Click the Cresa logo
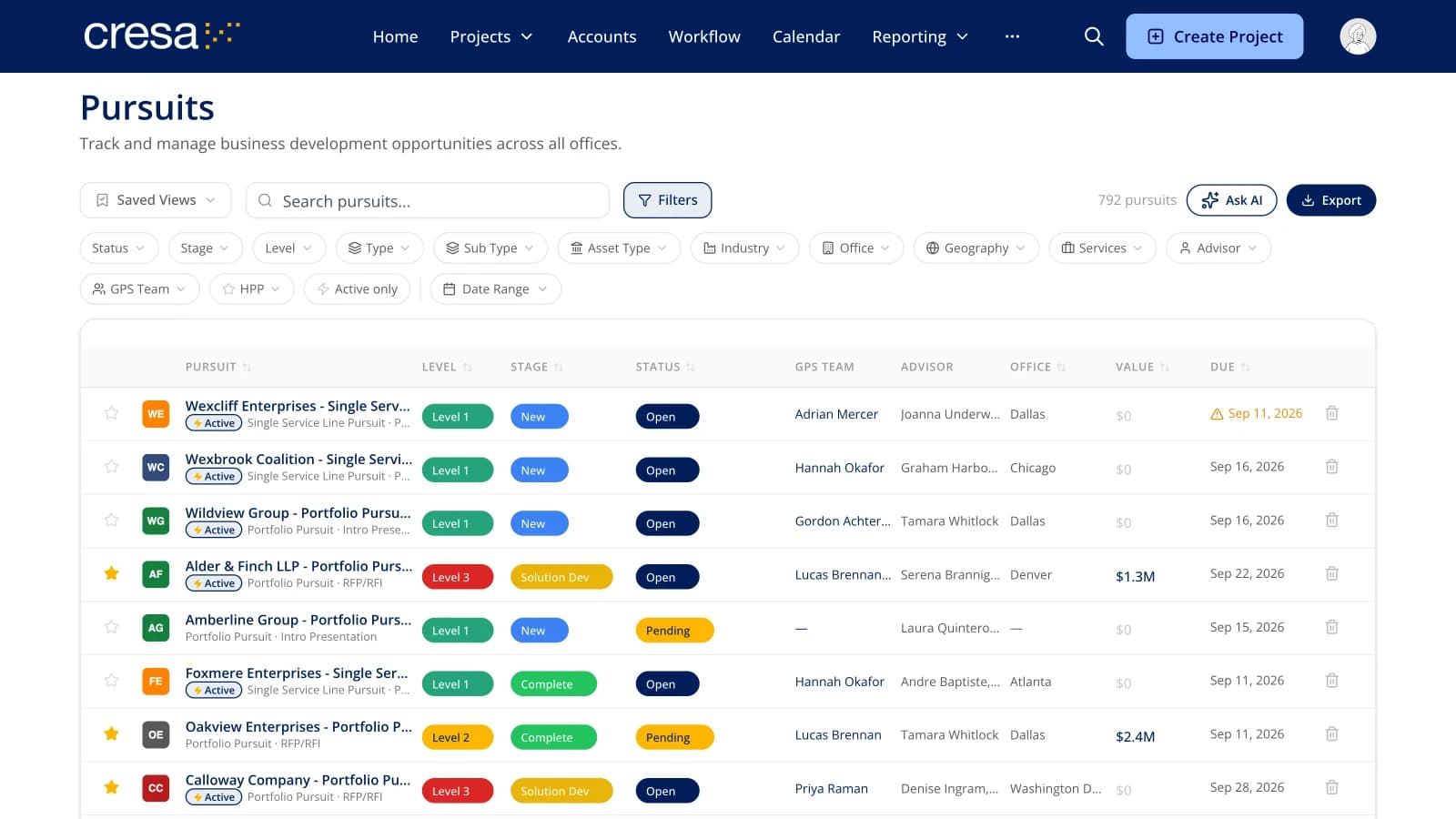Viewport: 1456px width, 819px height. (x=162, y=35)
